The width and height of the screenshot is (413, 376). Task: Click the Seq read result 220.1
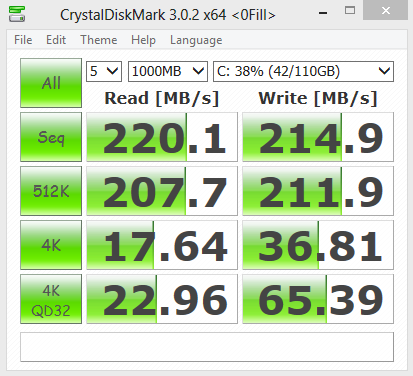click(162, 137)
